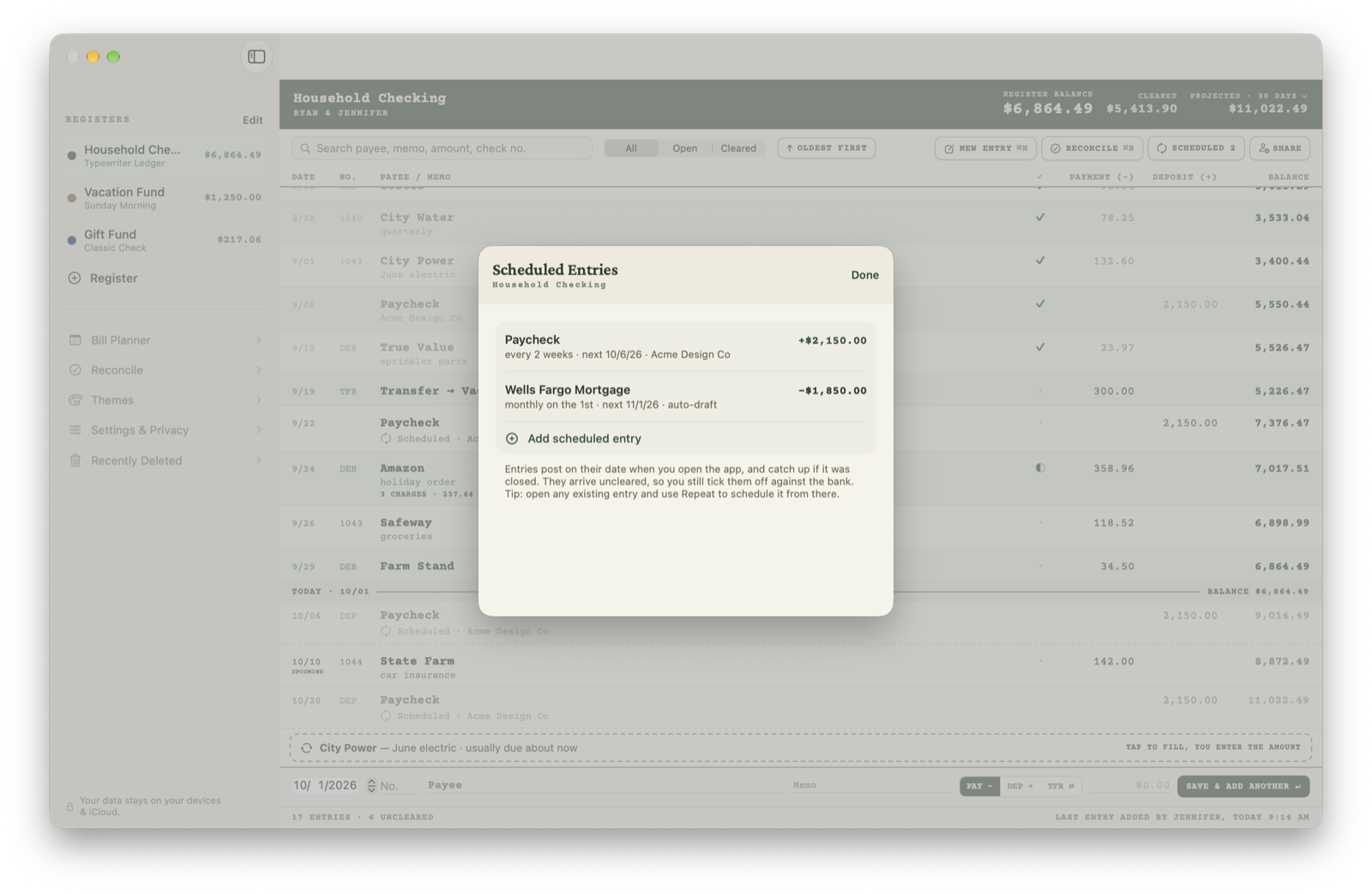Focus the $0.00 amount field
Image resolution: width=1372 pixels, height=894 pixels.
[x=1130, y=785]
